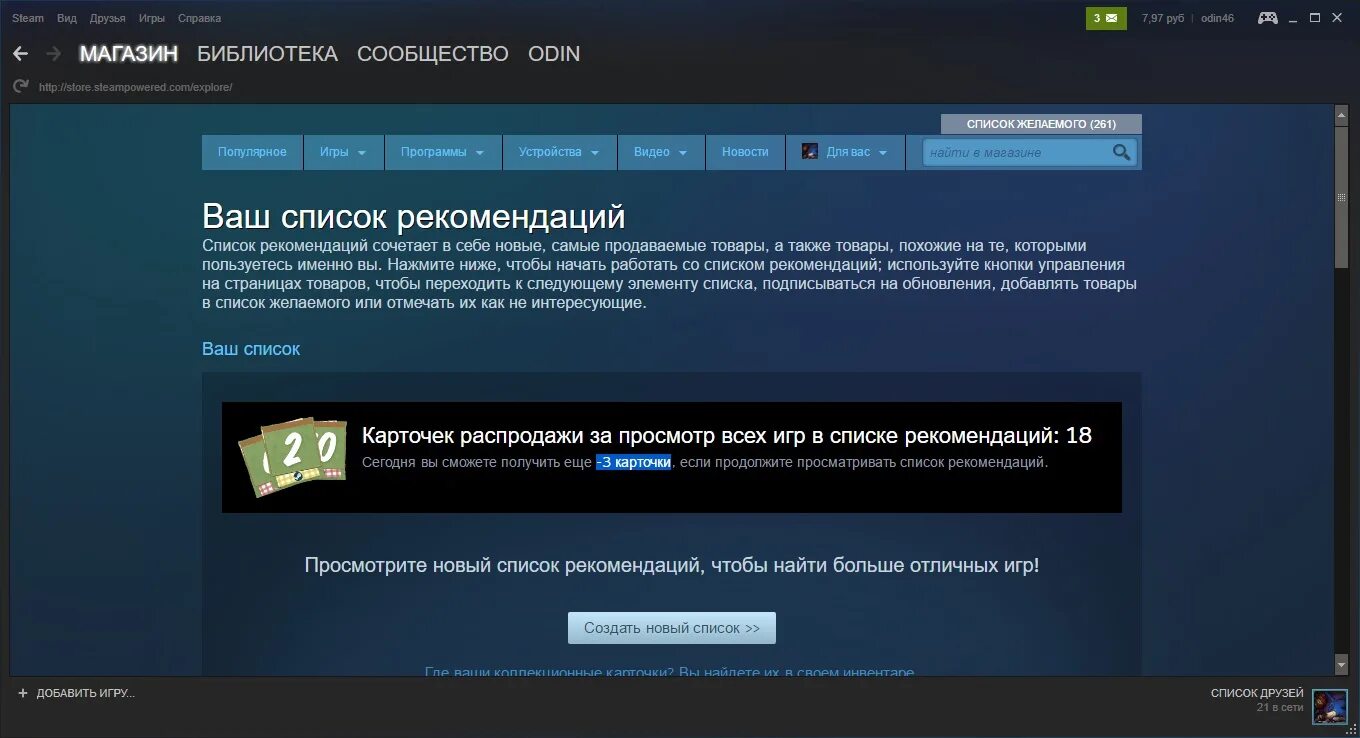Image resolution: width=1360 pixels, height=738 pixels.
Task: Open the Steam menu
Action: coord(28,18)
